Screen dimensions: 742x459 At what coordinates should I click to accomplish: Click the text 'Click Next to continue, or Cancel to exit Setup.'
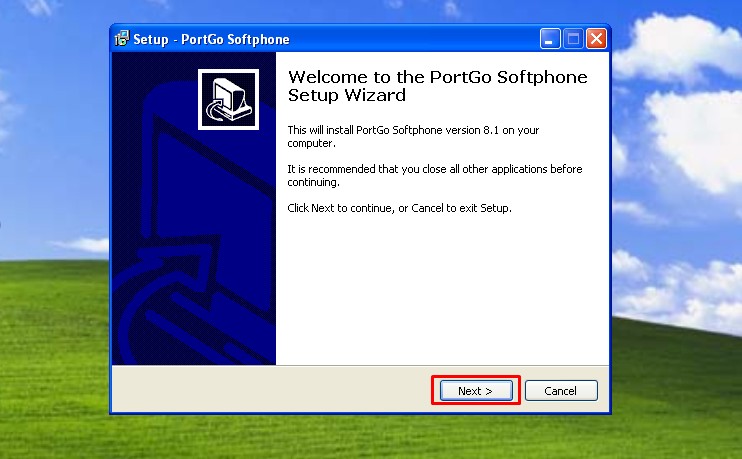(399, 208)
